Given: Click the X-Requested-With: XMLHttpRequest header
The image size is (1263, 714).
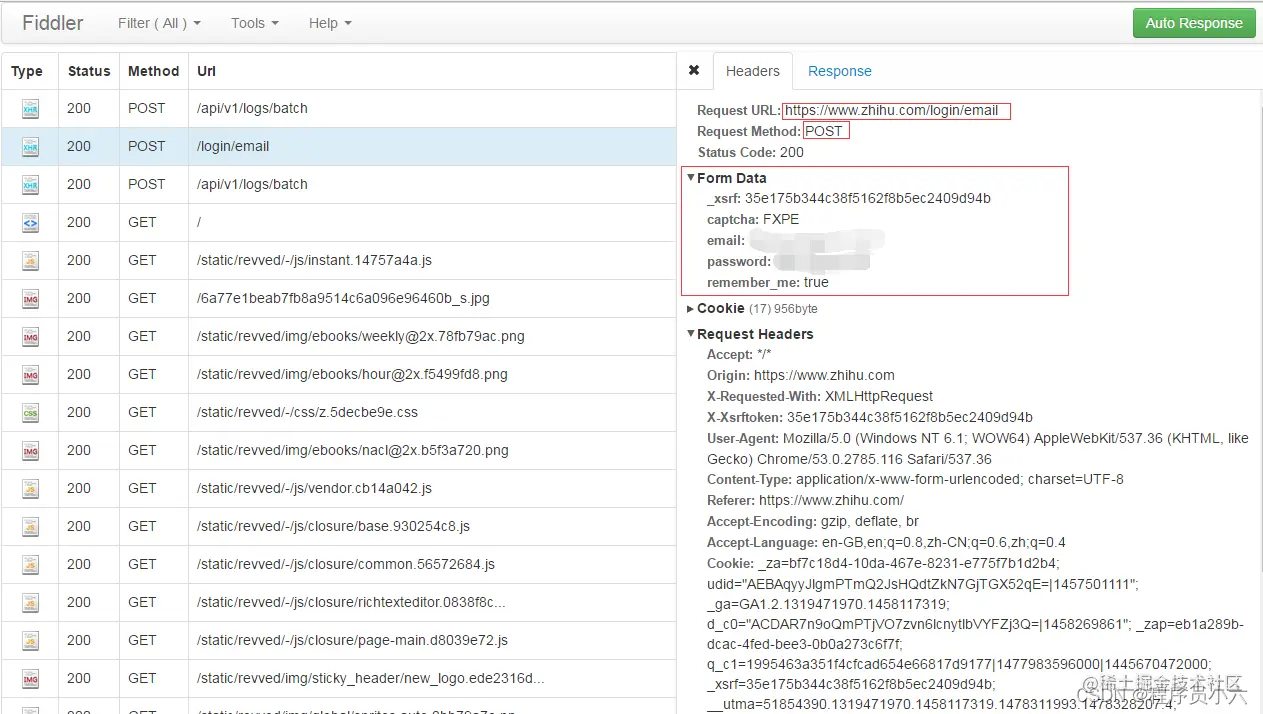Looking at the screenshot, I should pos(820,396).
